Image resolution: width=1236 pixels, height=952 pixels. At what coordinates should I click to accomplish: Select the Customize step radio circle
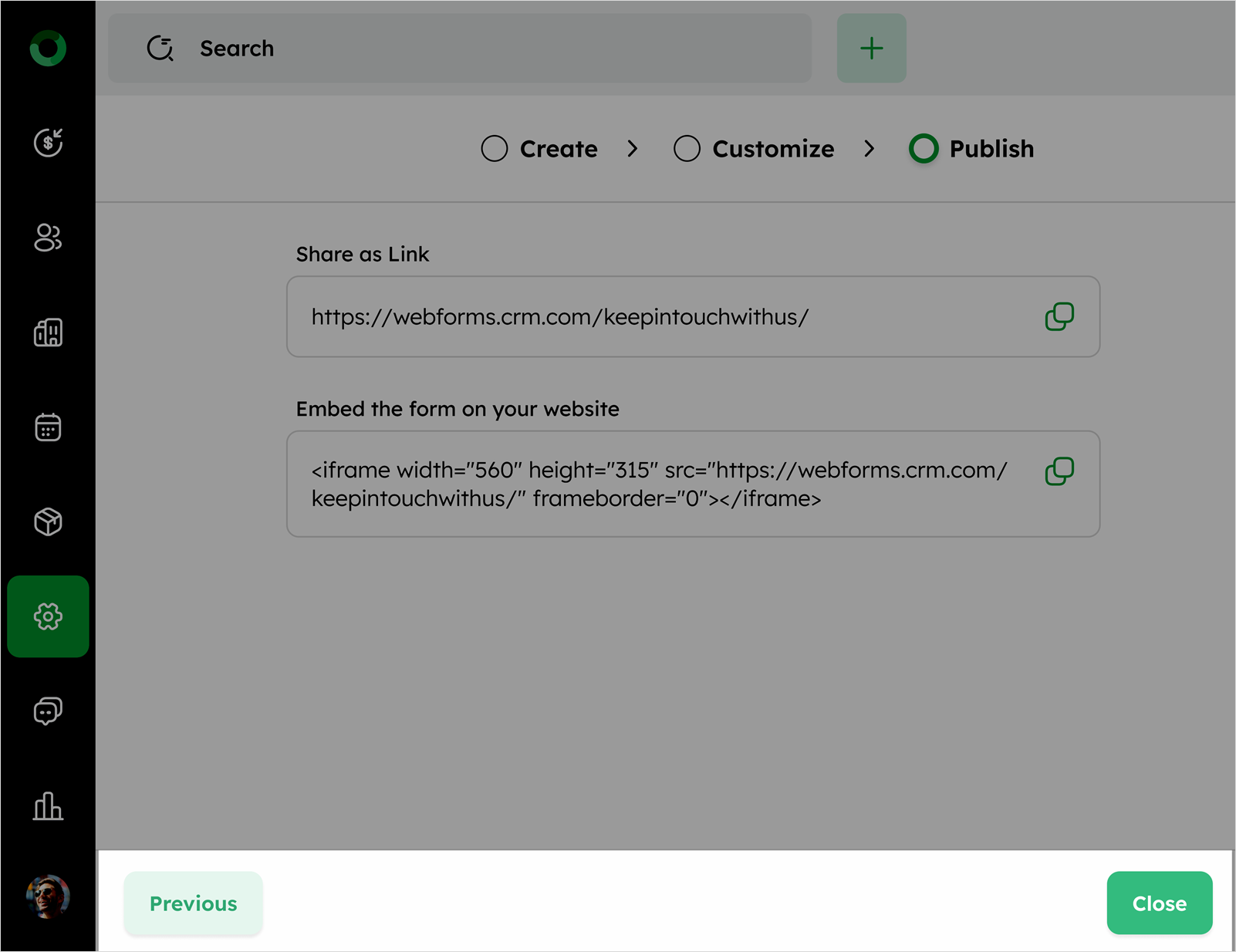click(x=687, y=148)
